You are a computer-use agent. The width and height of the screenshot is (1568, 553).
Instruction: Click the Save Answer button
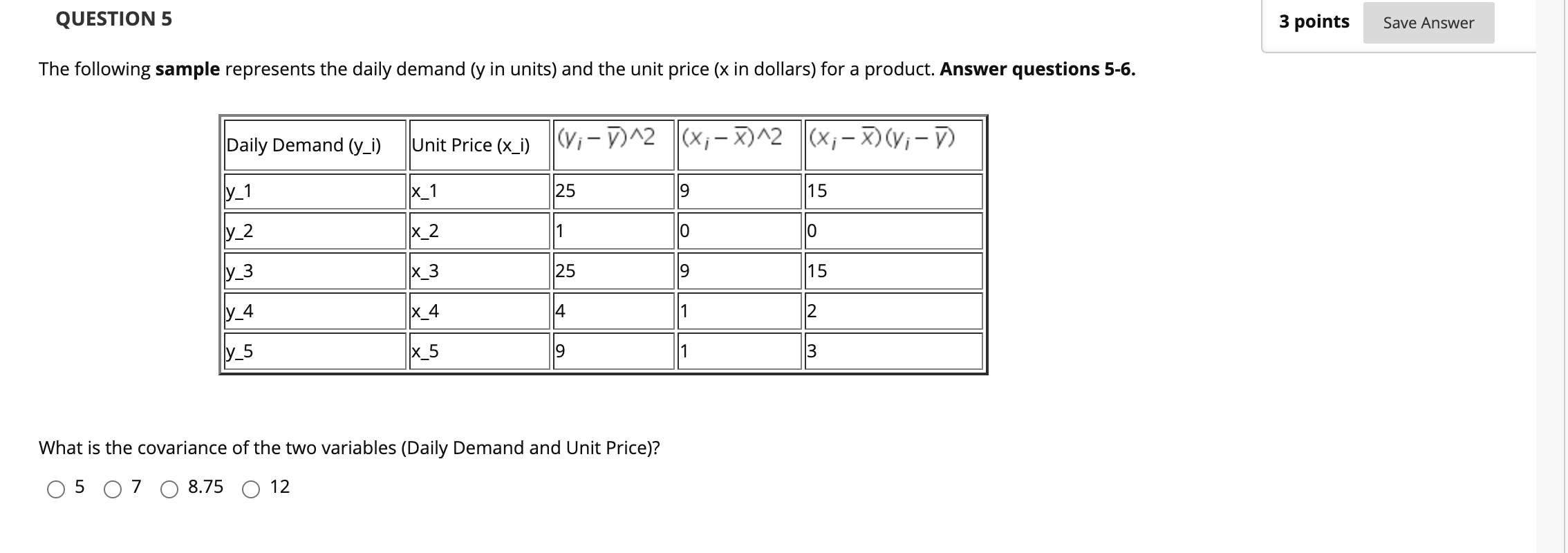pyautogui.click(x=1428, y=21)
